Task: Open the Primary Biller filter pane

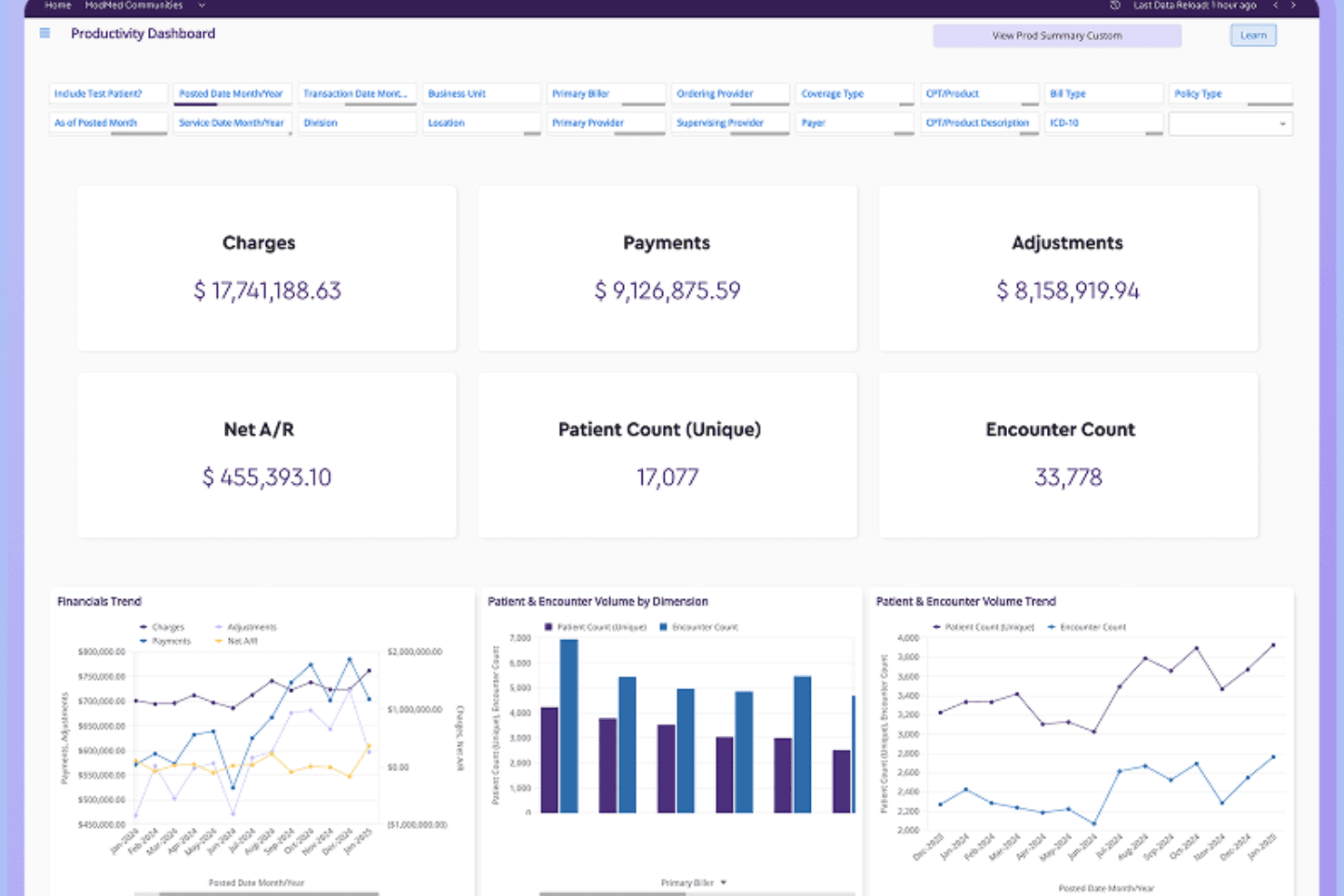Action: pyautogui.click(x=606, y=94)
